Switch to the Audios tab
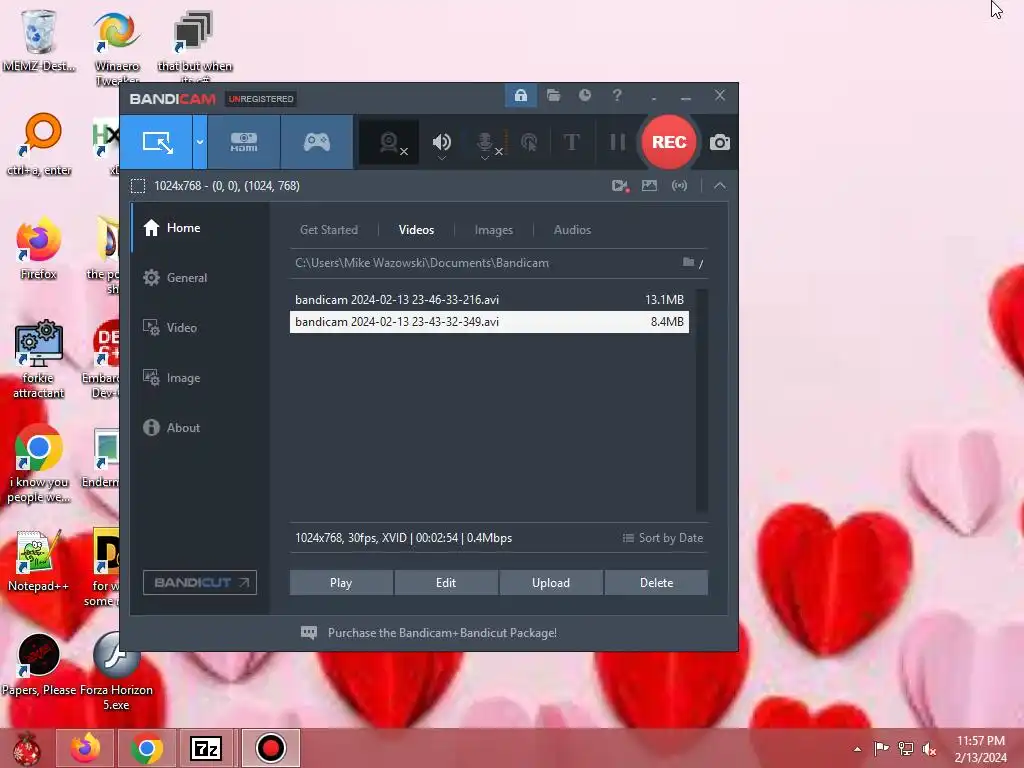Image resolution: width=1024 pixels, height=768 pixels. (x=572, y=230)
